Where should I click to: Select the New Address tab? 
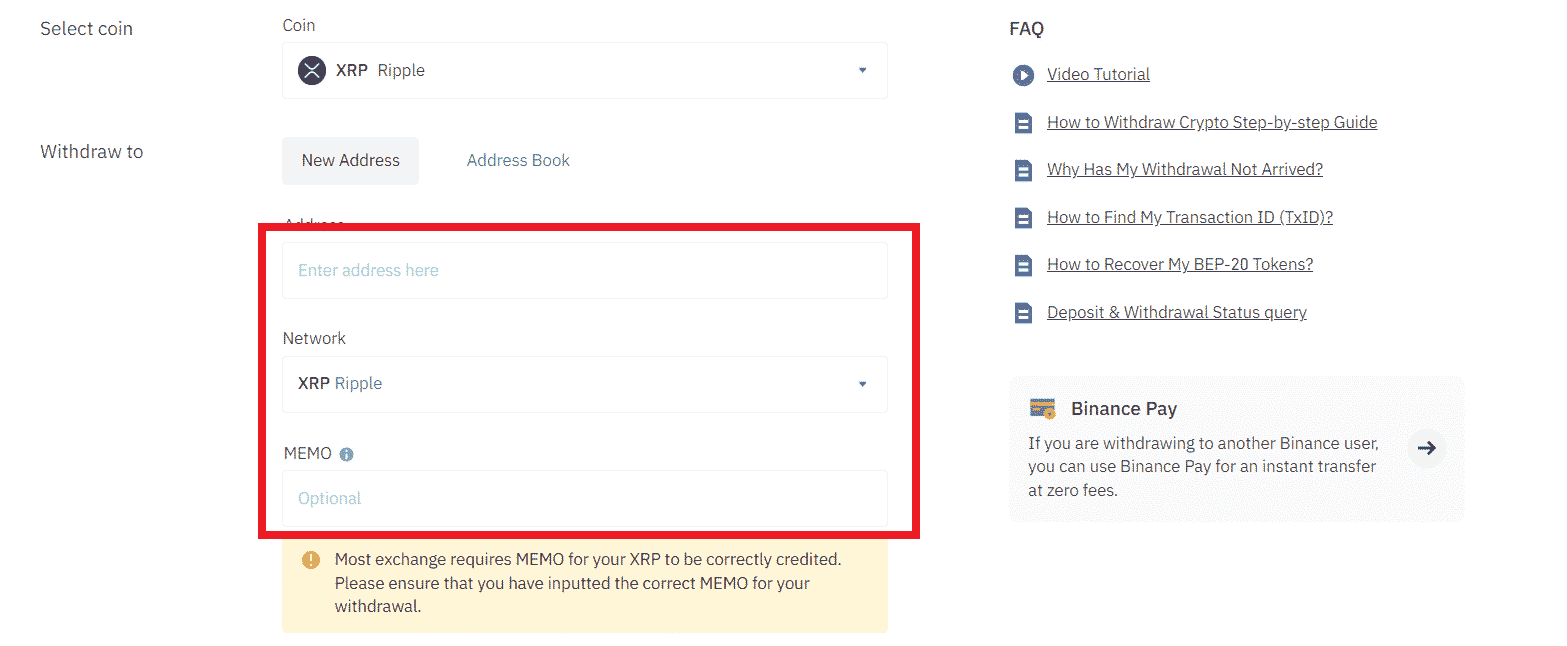350,161
